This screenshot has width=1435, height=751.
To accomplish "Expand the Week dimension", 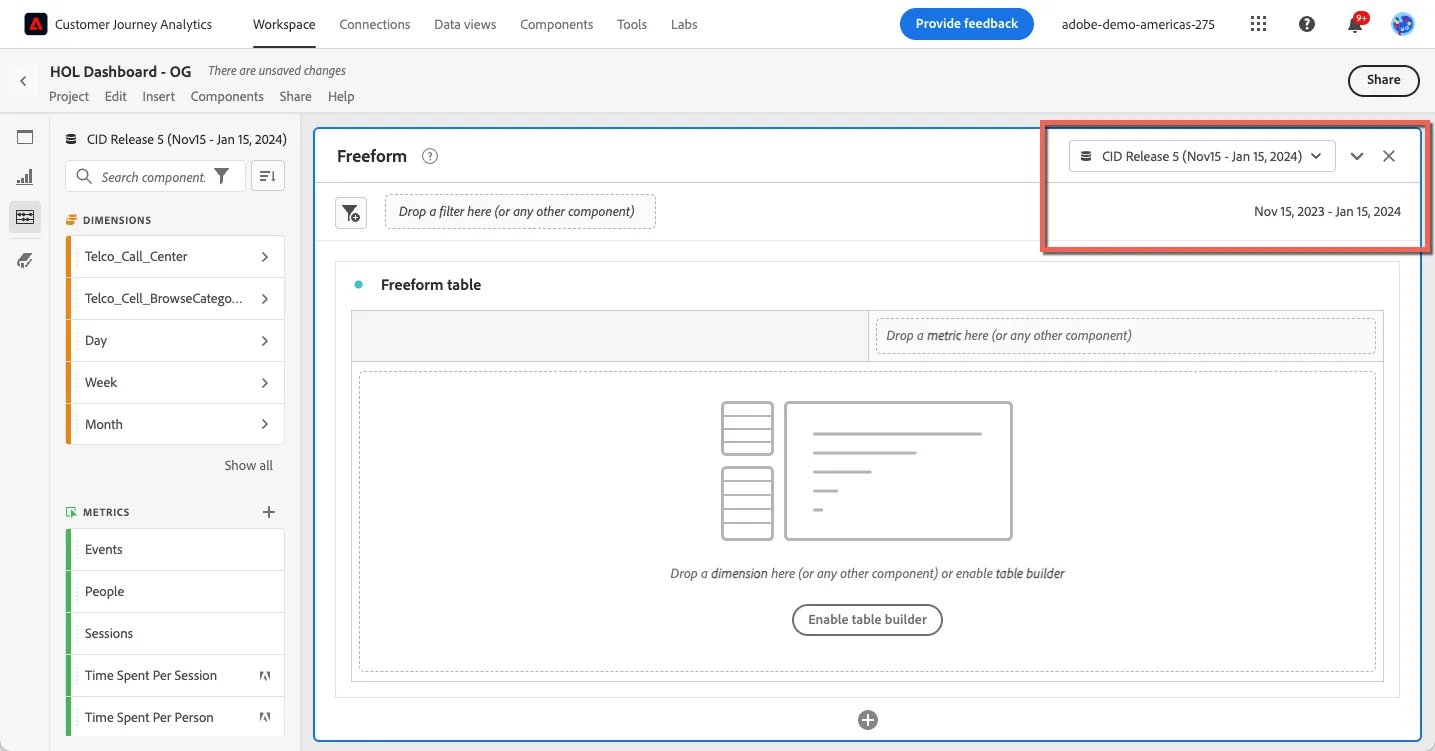I will (x=265, y=383).
